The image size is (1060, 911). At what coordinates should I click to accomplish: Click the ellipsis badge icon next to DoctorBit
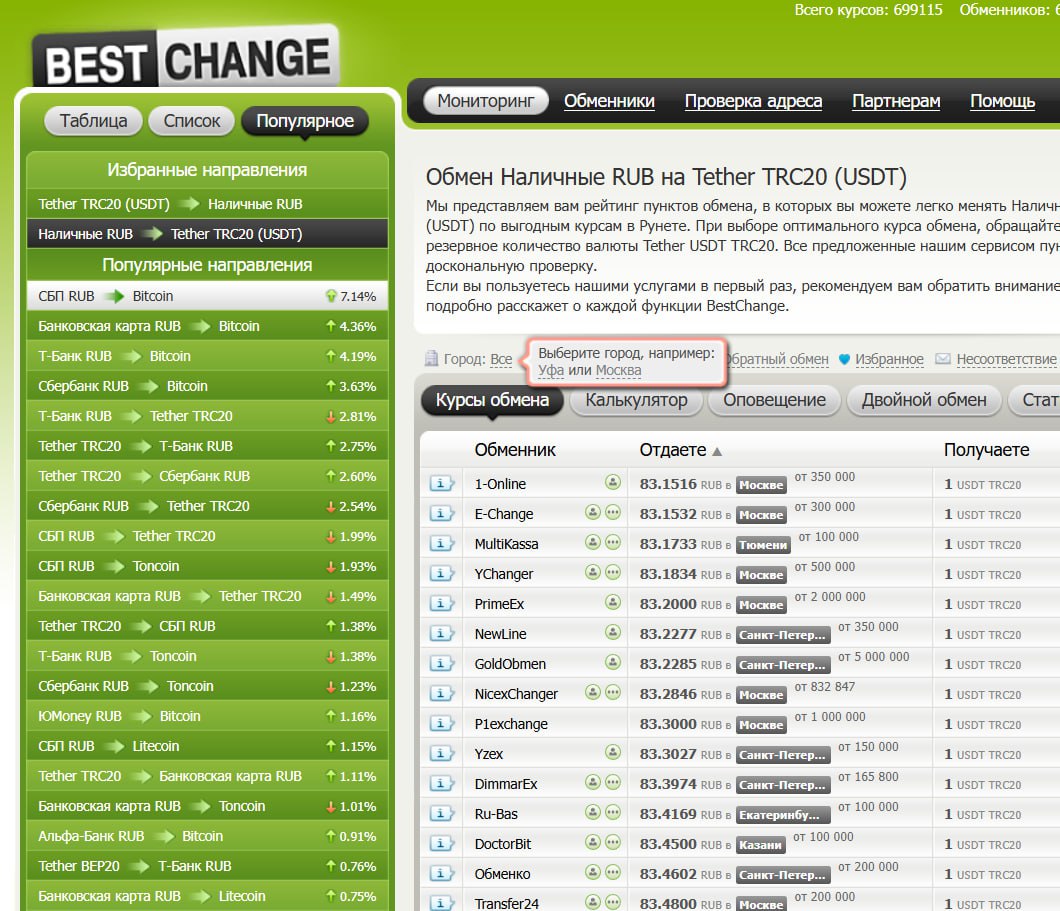[x=612, y=843]
